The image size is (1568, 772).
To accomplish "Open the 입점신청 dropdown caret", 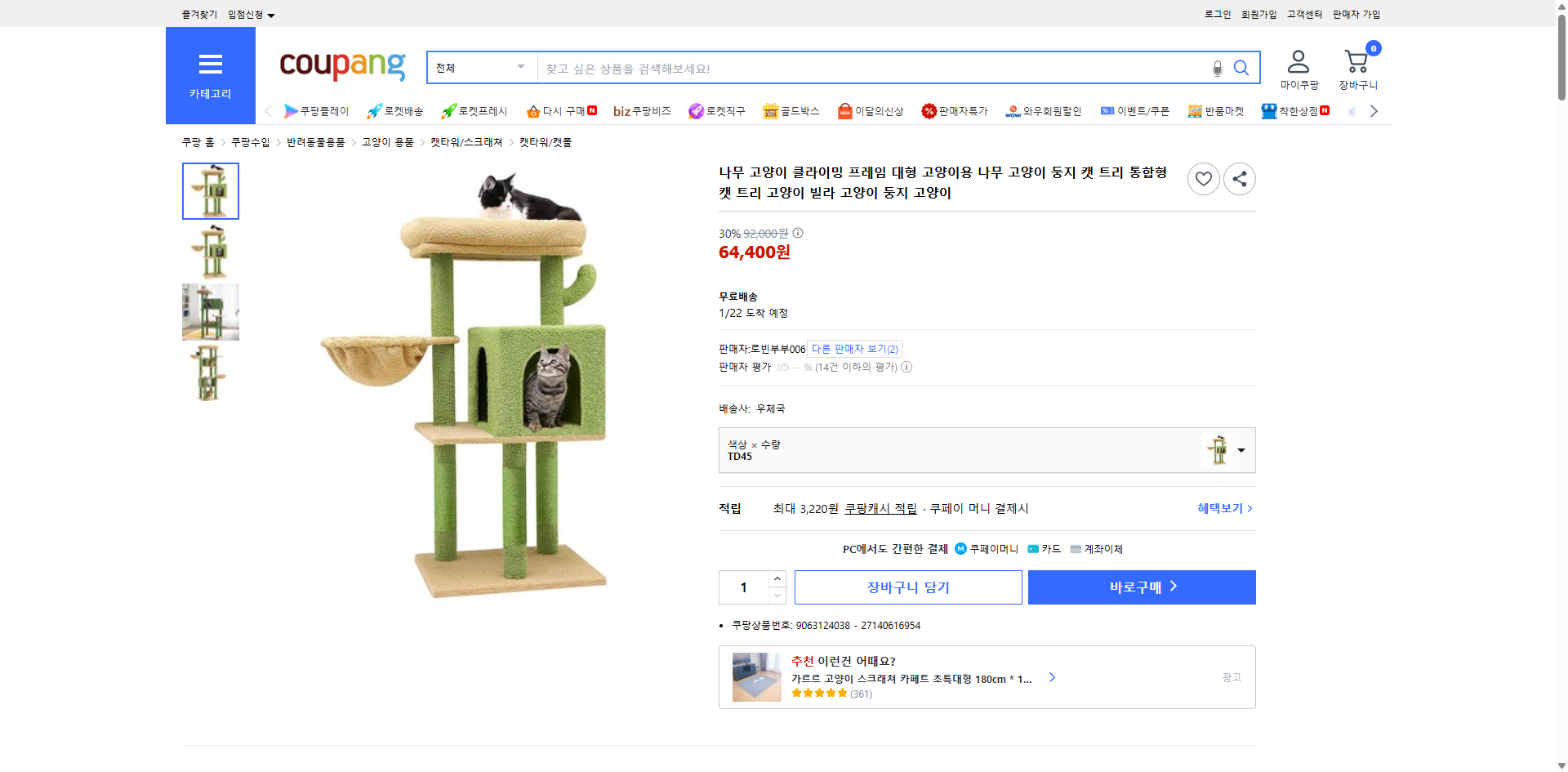I will click(x=272, y=14).
